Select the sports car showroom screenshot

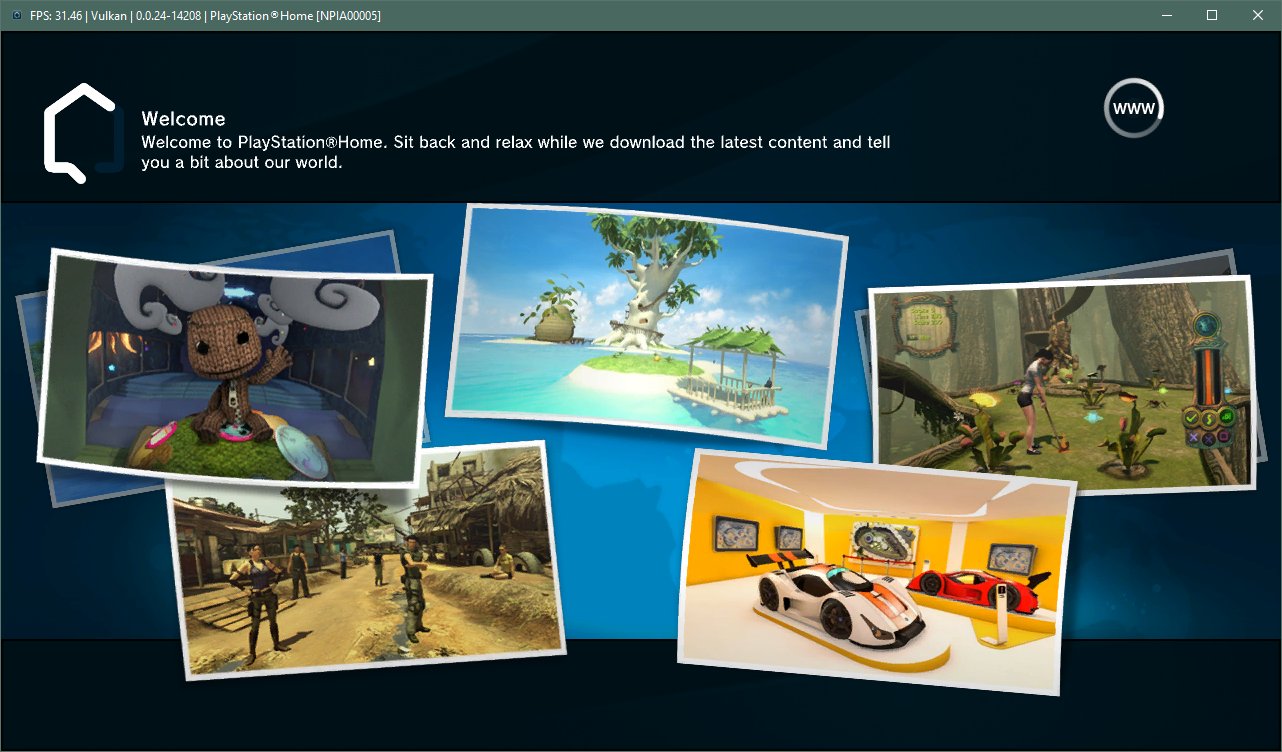876,571
